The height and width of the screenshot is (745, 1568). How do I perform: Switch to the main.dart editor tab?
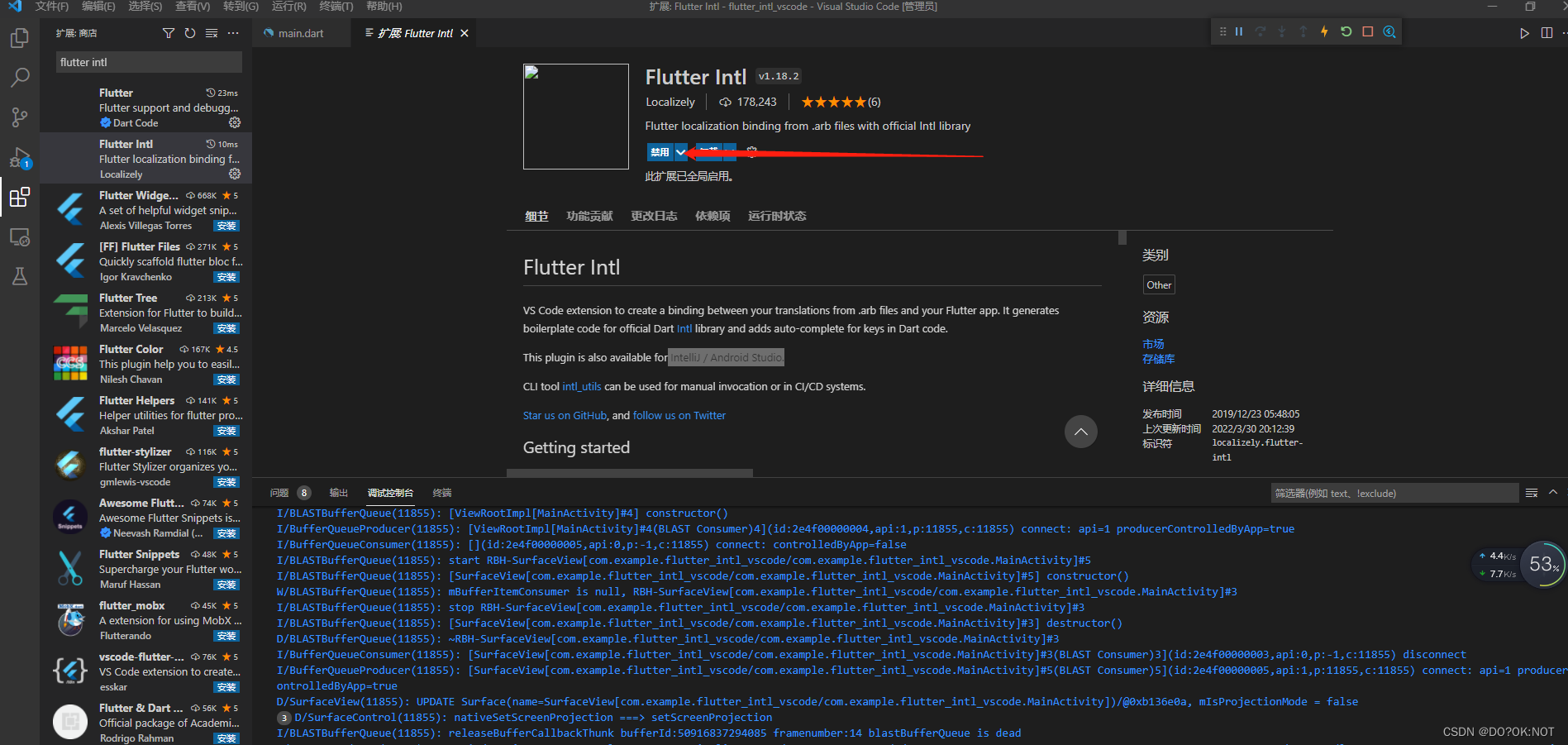coord(301,33)
